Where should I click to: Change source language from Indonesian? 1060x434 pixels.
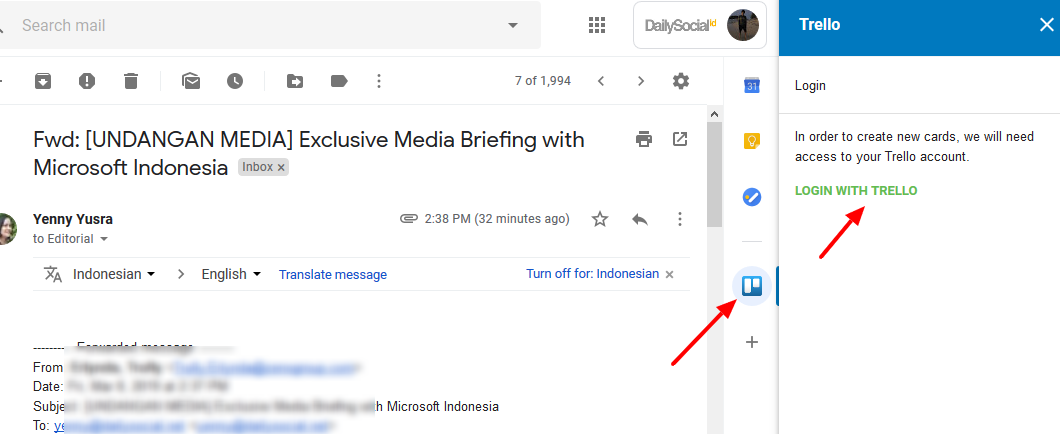click(114, 274)
